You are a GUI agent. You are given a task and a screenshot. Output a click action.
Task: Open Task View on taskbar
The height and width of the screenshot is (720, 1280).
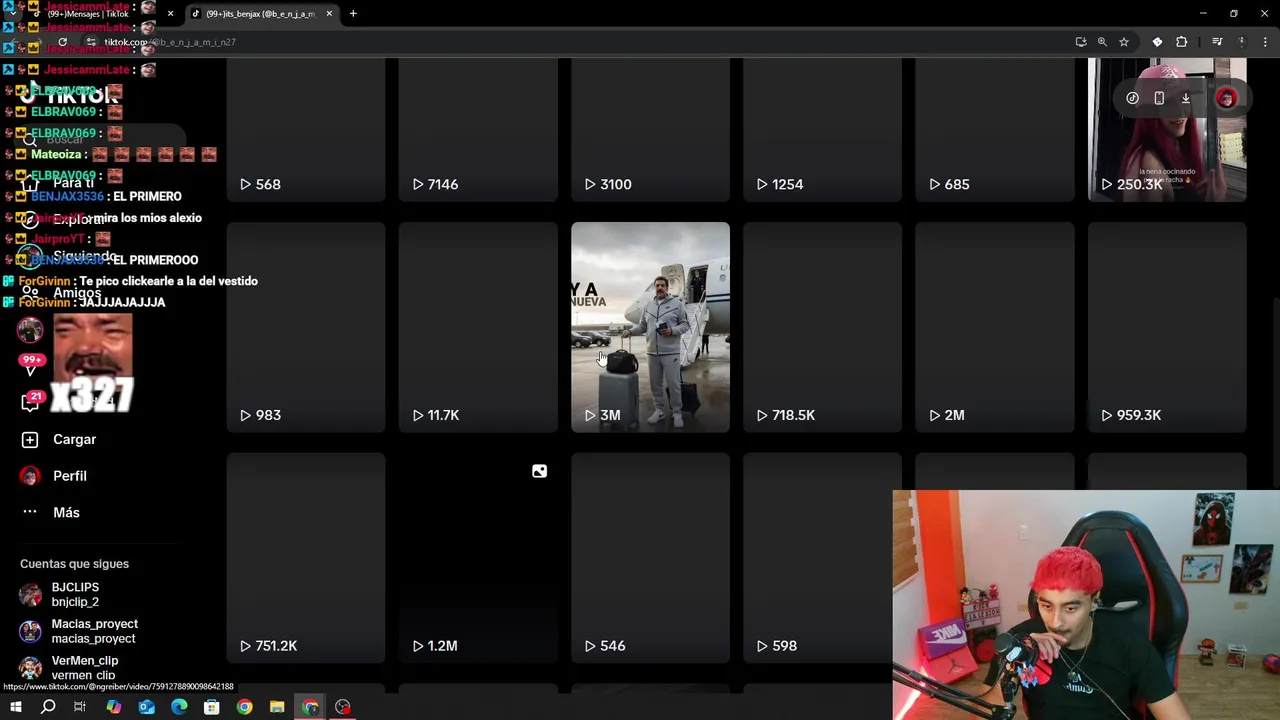tap(80, 707)
